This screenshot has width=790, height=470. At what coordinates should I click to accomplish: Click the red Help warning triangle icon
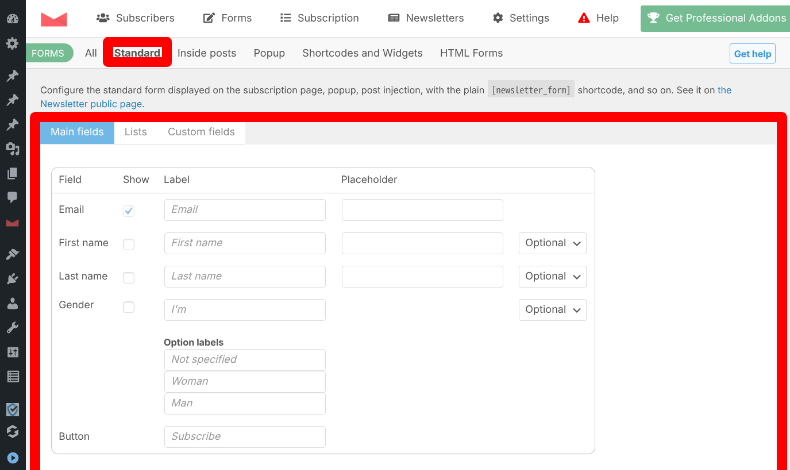pos(583,18)
